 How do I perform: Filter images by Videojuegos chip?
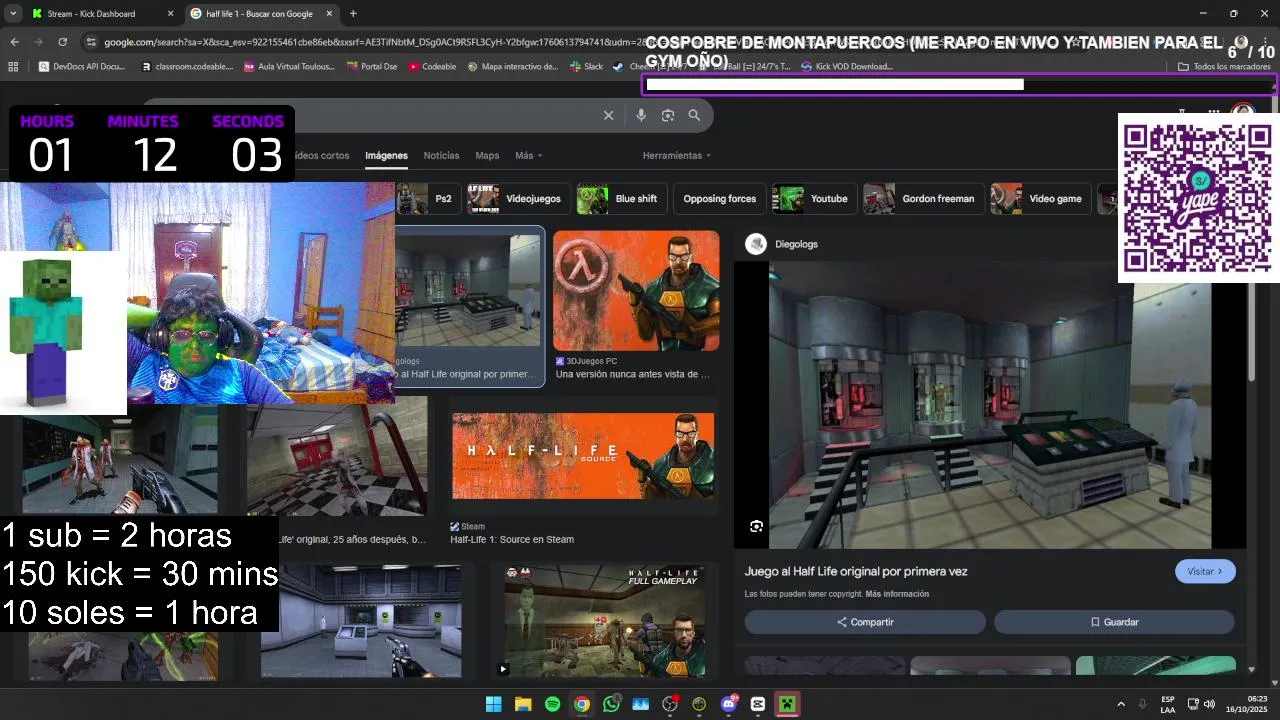point(518,198)
